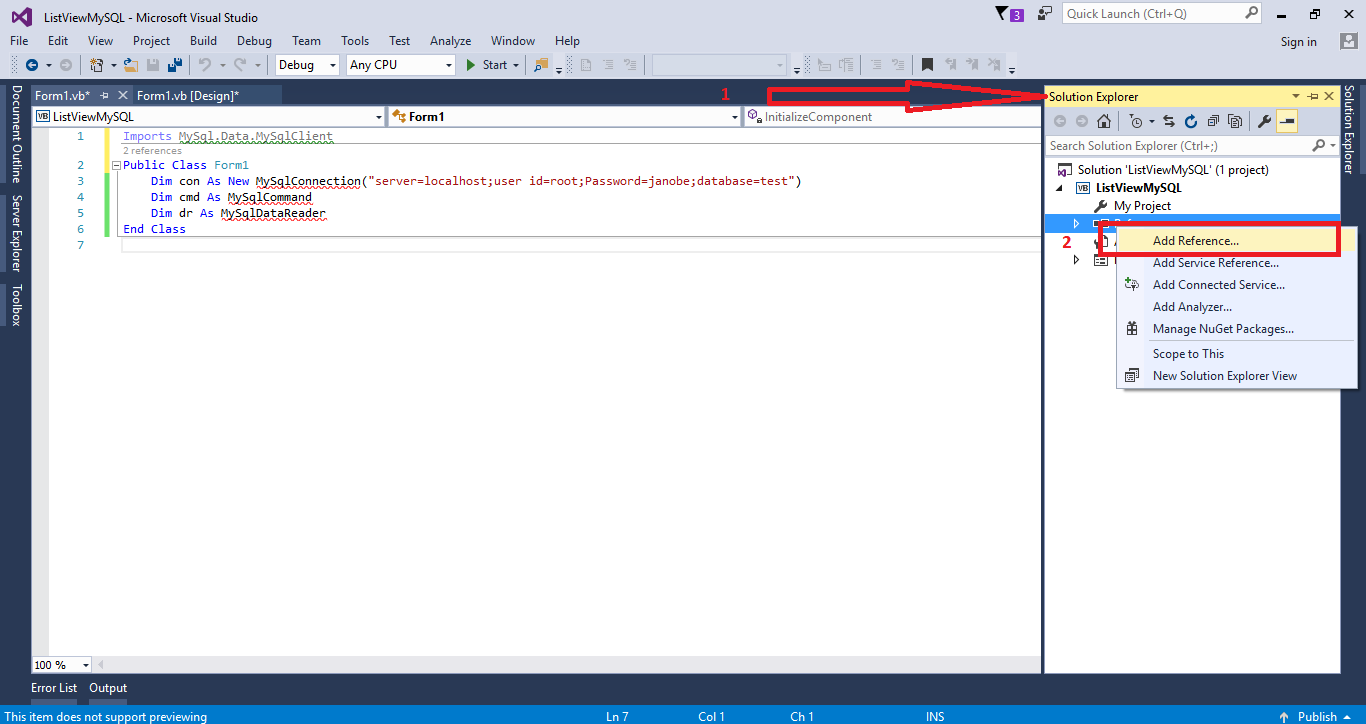Choose Scope to This menu item
The image size is (1366, 724).
(1237, 354)
